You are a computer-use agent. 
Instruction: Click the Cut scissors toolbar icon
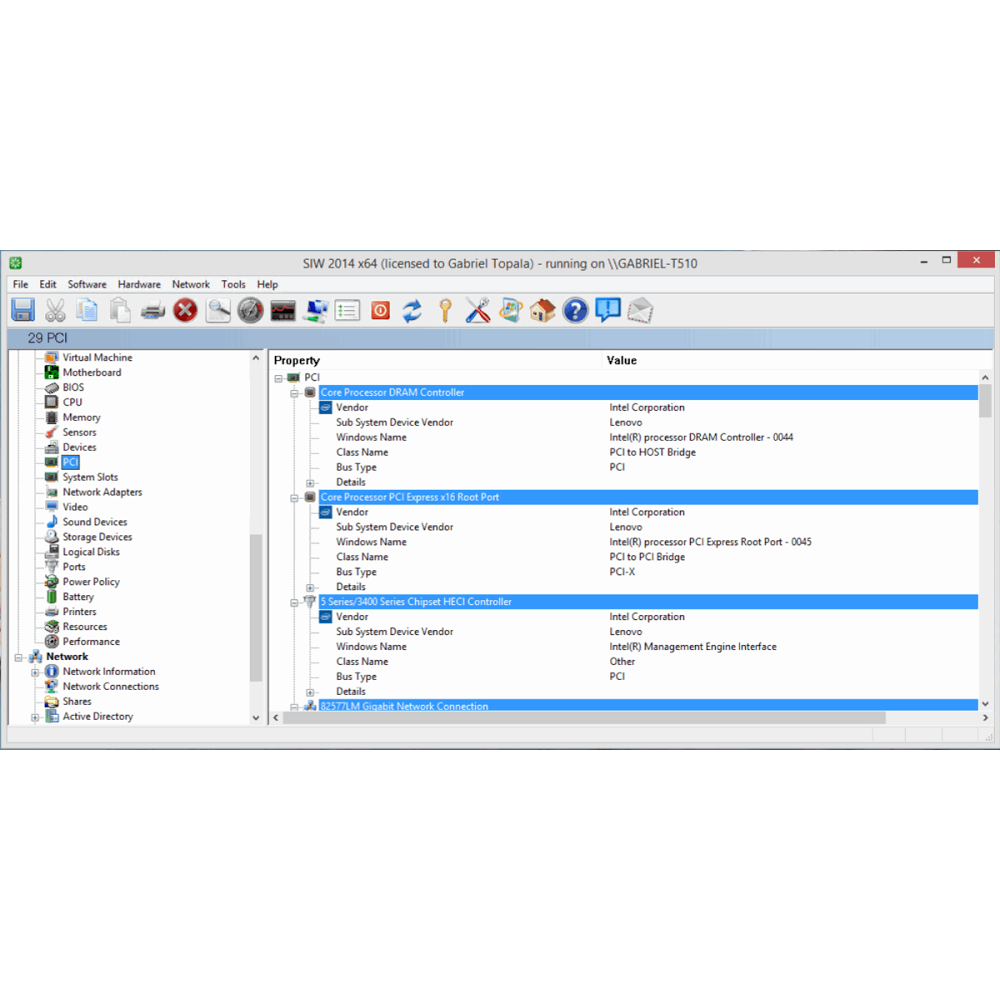click(55, 311)
